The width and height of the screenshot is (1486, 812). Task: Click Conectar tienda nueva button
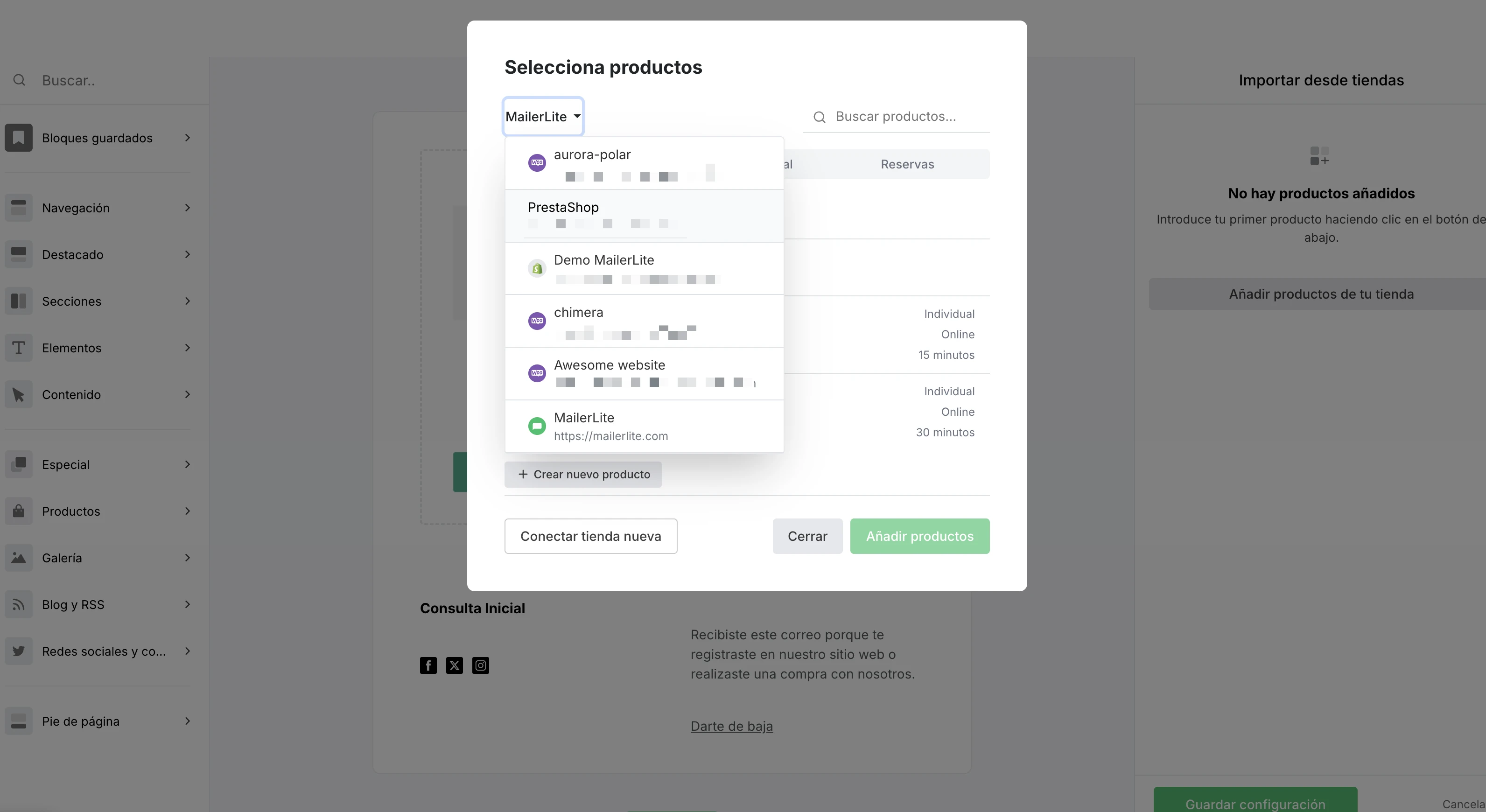point(591,536)
